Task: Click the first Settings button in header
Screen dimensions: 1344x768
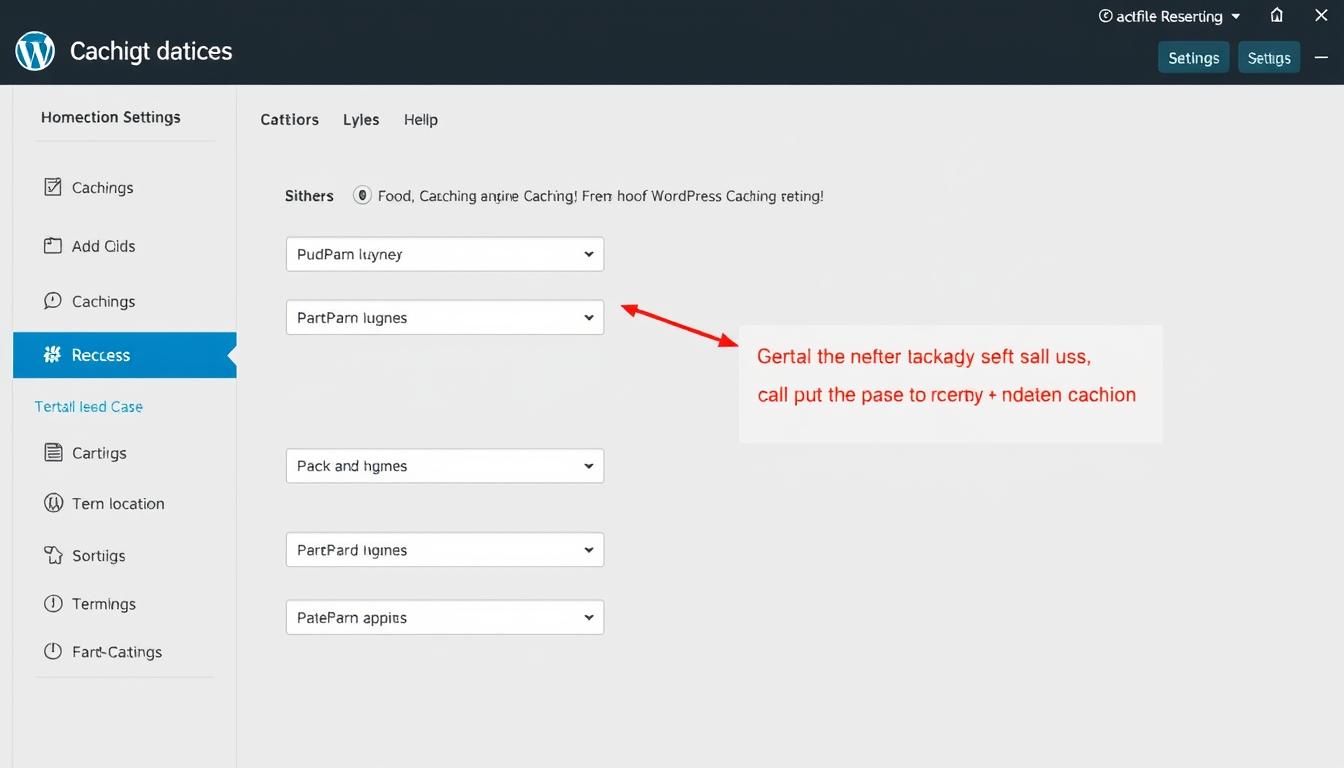Action: [x=1193, y=58]
